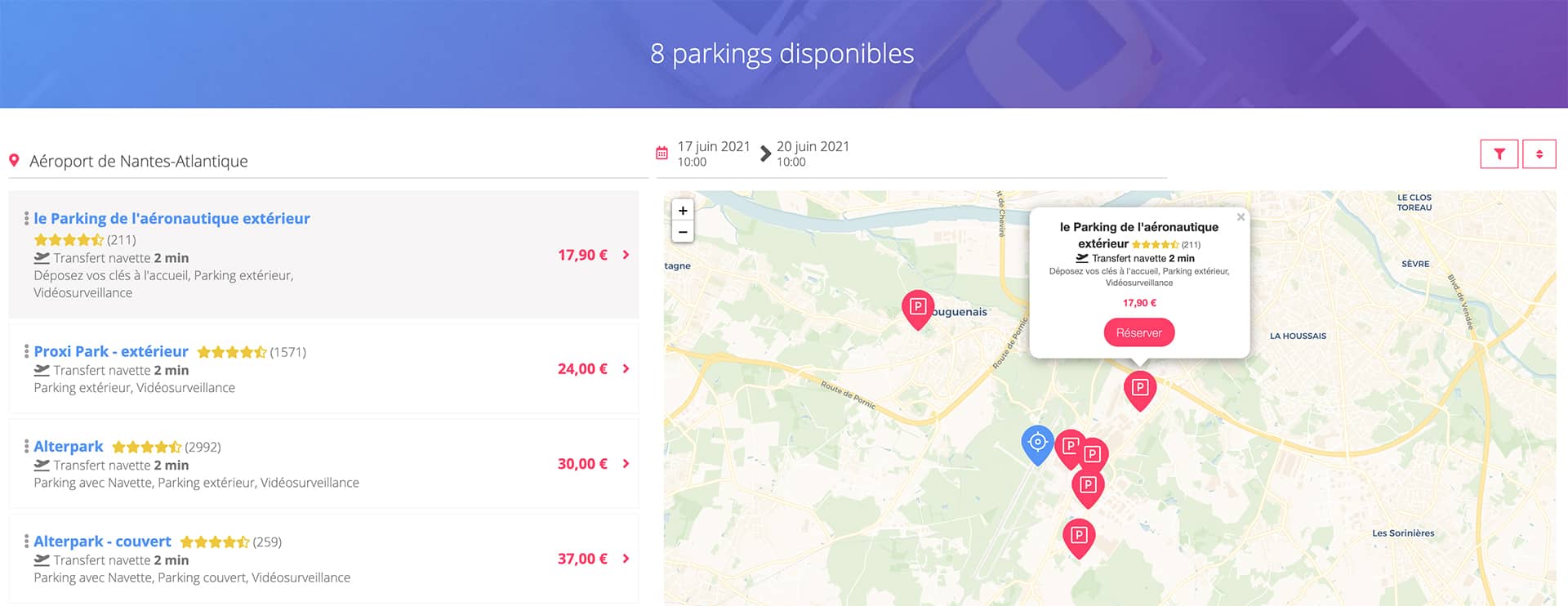Open the filter options icon

tap(1499, 153)
